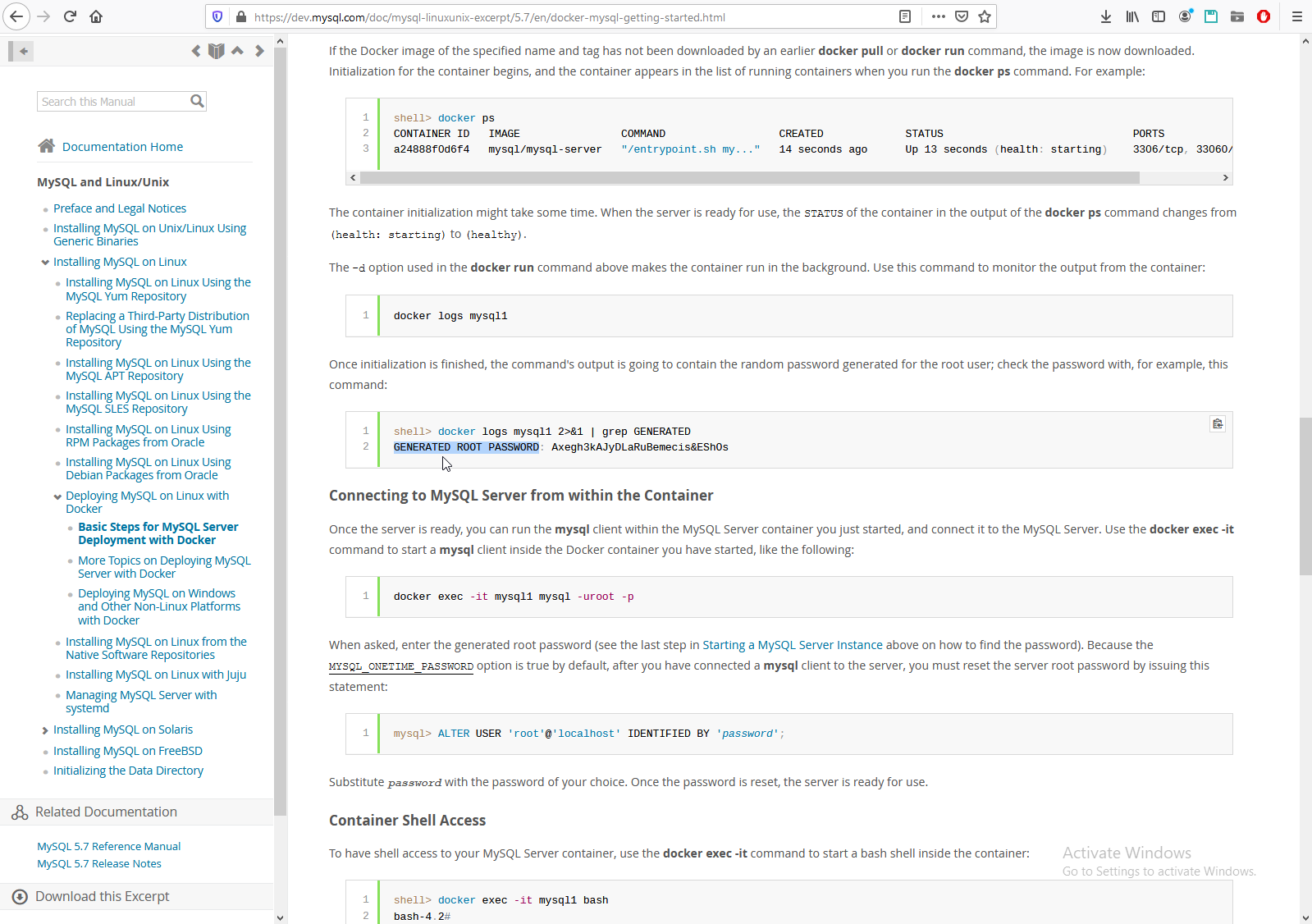
Task: Click the docker logs mysql1 command text
Action: tap(450, 316)
